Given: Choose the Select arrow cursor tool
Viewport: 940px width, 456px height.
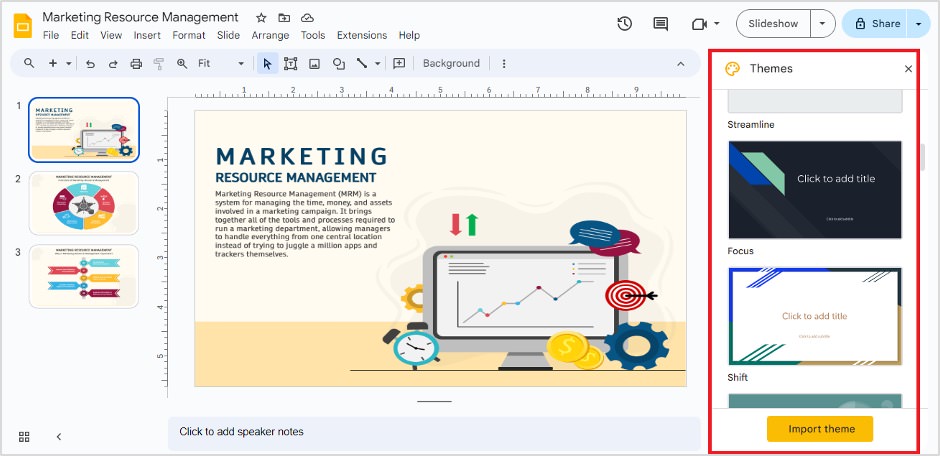Looking at the screenshot, I should pos(267,64).
